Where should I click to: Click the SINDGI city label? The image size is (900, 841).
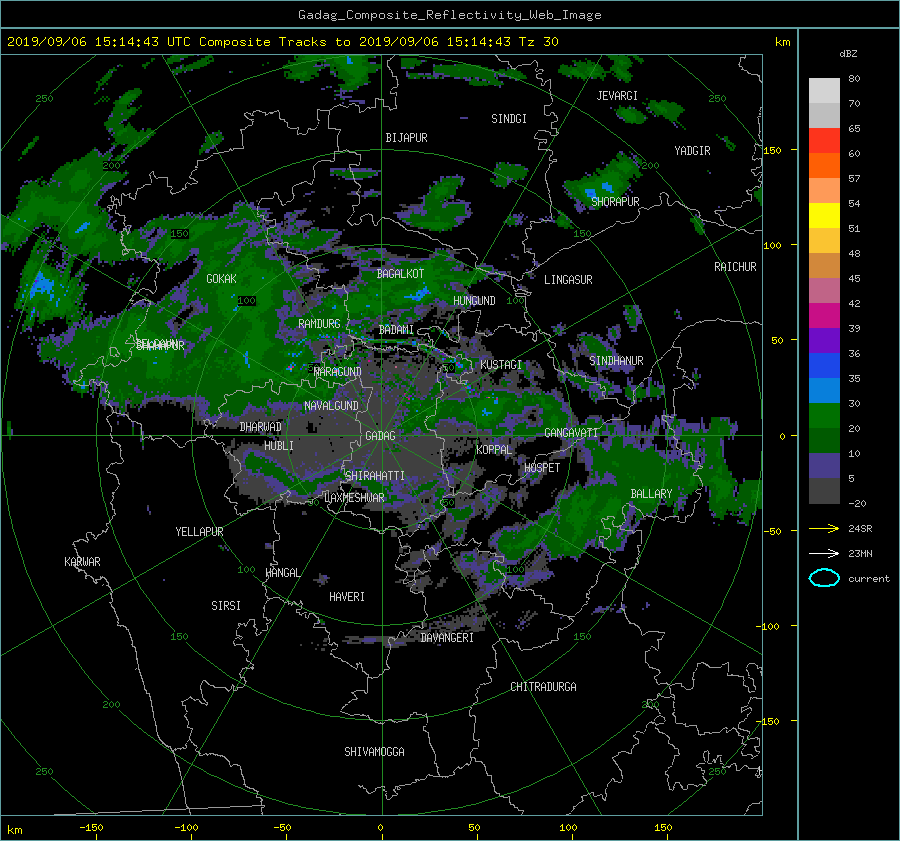(x=509, y=119)
